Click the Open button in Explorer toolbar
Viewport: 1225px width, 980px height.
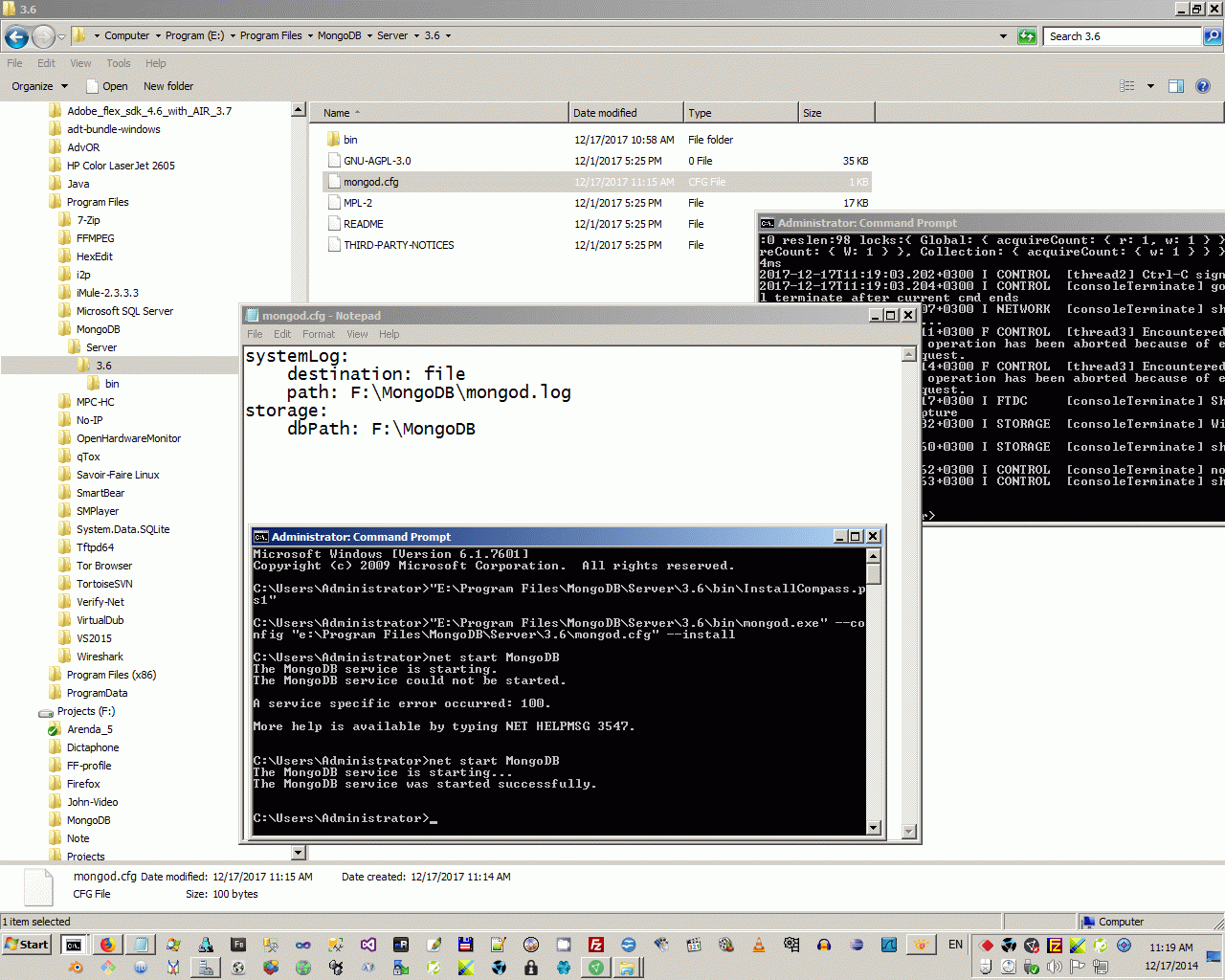pos(107,86)
